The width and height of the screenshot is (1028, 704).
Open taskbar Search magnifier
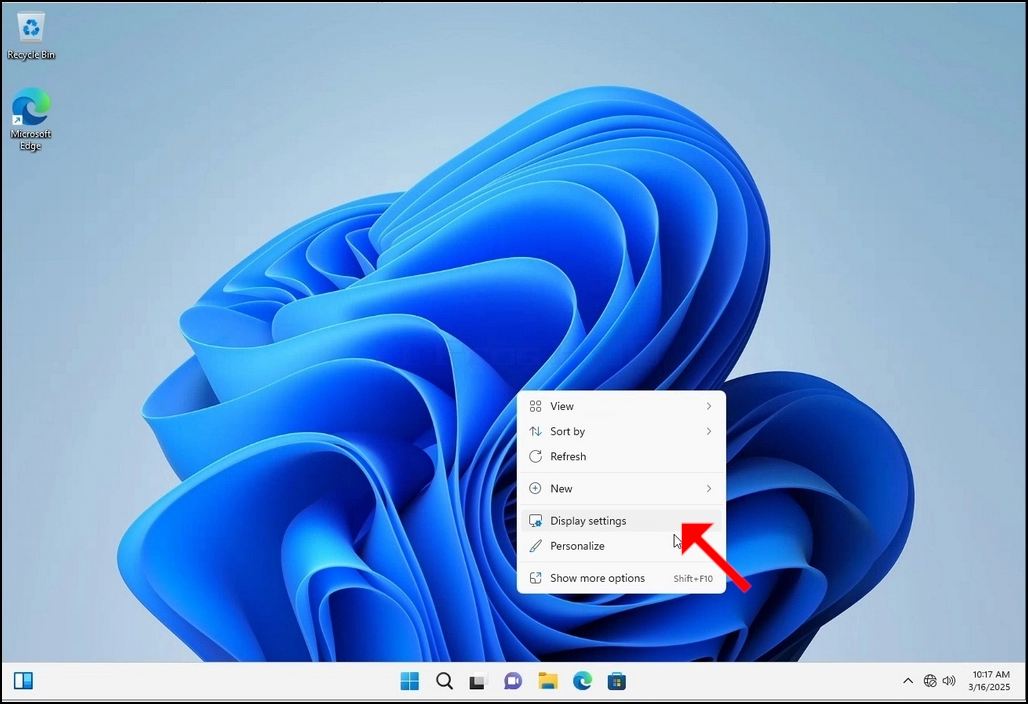coord(444,681)
